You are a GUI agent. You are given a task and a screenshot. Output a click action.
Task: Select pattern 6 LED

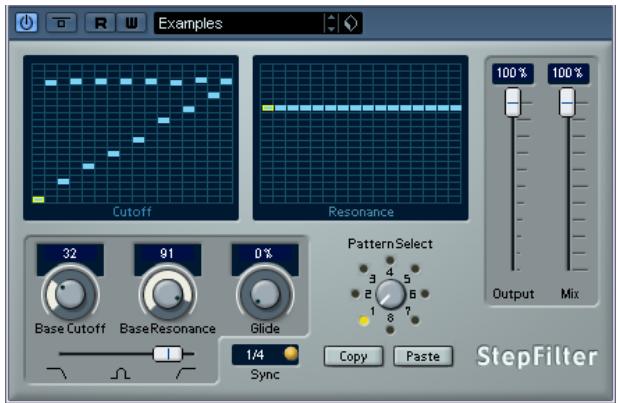(x=425, y=294)
